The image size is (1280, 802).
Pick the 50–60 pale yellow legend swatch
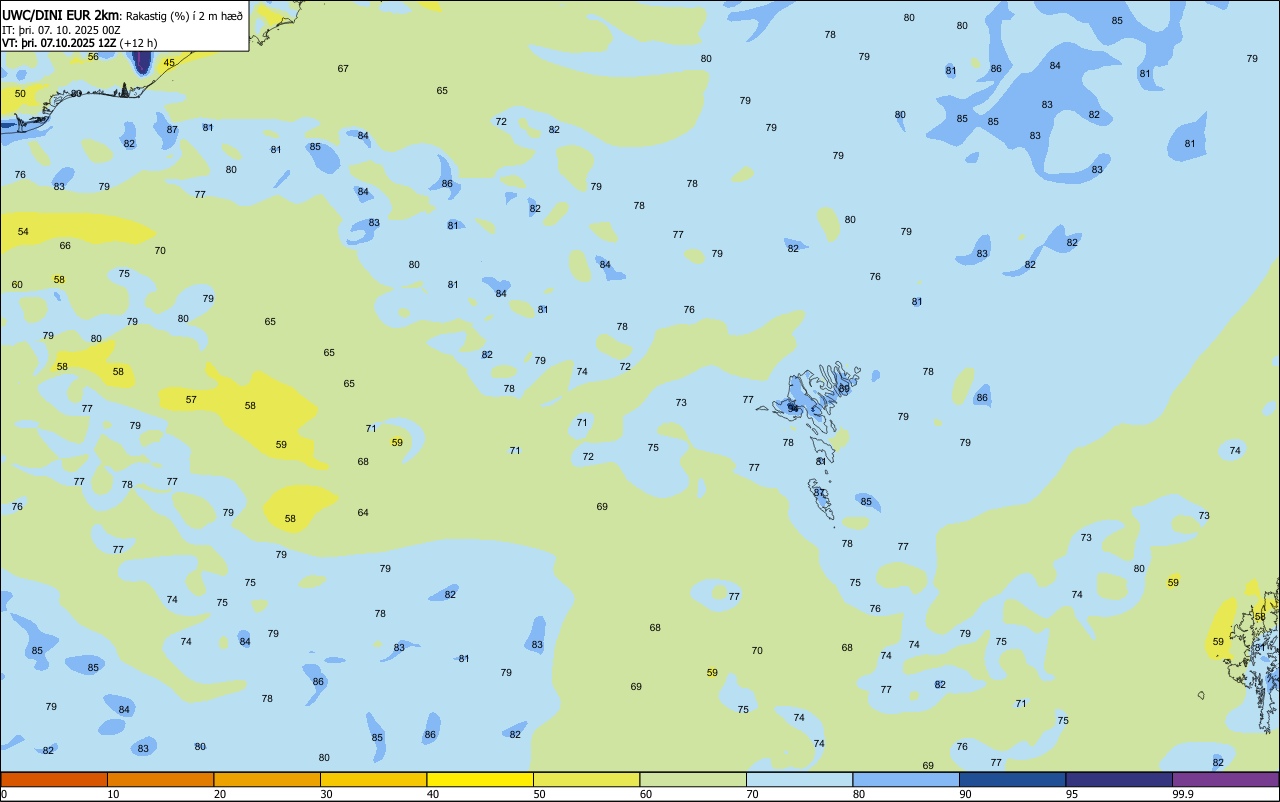586,779
